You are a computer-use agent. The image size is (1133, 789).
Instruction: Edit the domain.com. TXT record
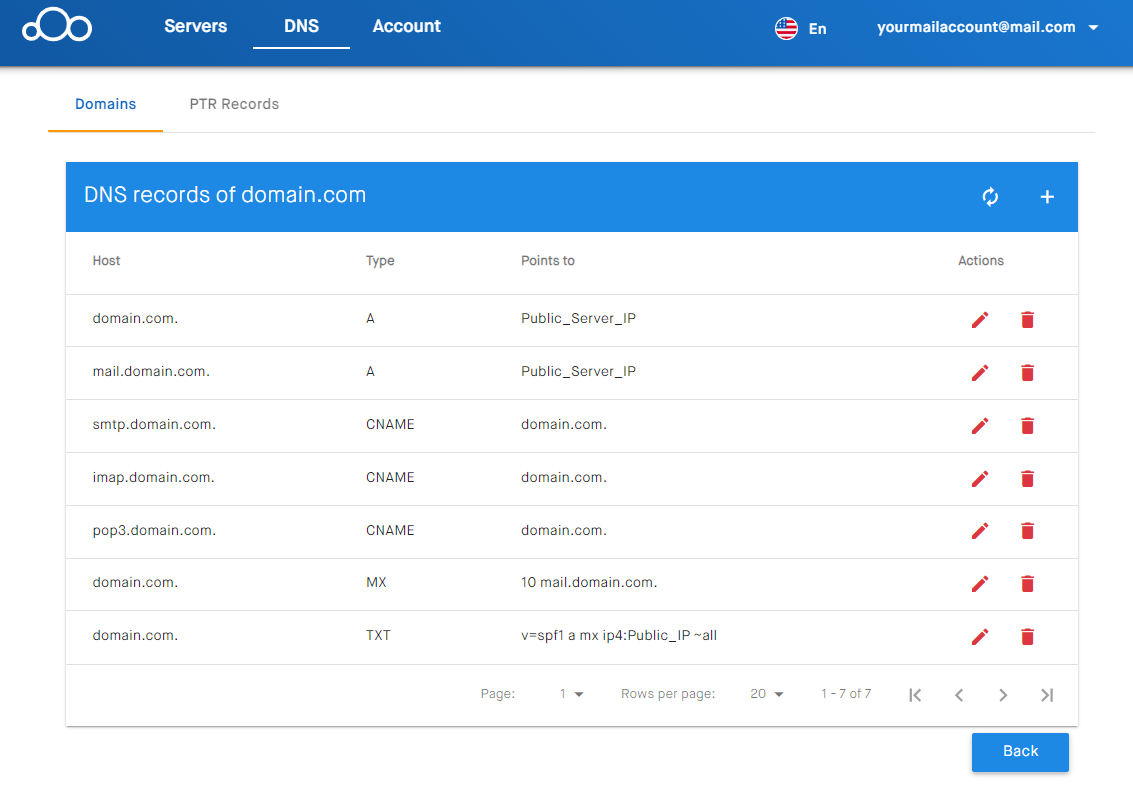(x=980, y=637)
